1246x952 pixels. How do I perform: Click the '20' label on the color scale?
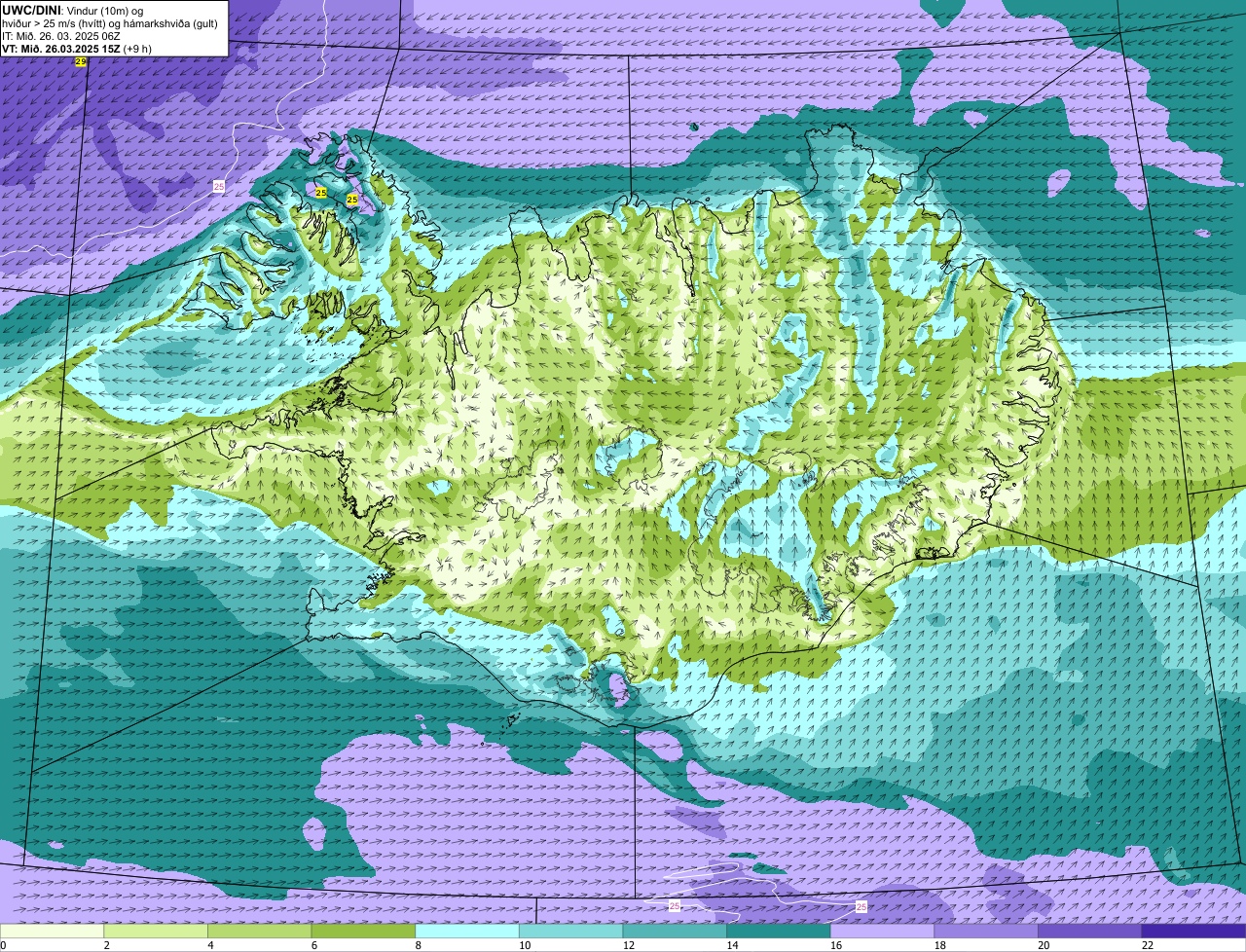(1044, 945)
